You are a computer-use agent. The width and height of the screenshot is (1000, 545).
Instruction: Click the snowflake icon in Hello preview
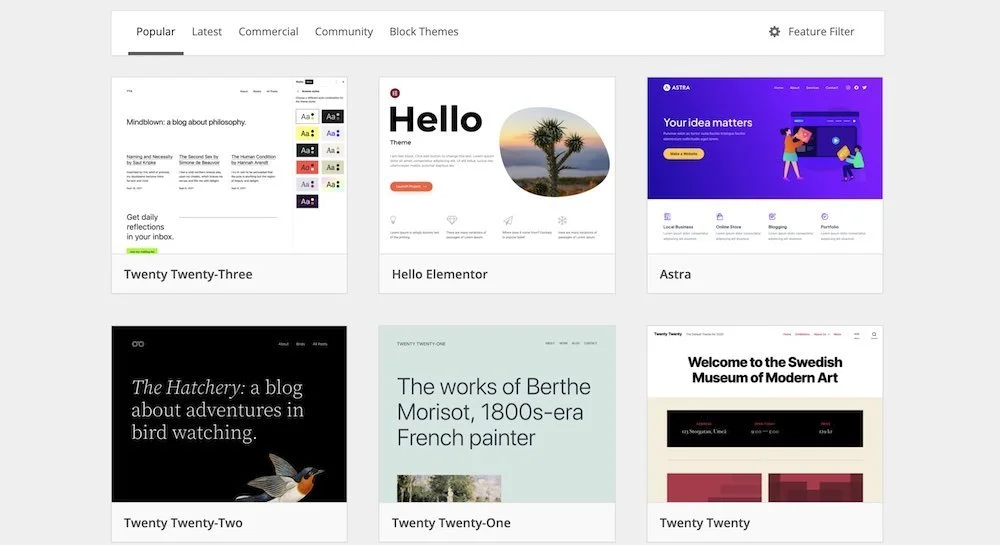[x=562, y=220]
